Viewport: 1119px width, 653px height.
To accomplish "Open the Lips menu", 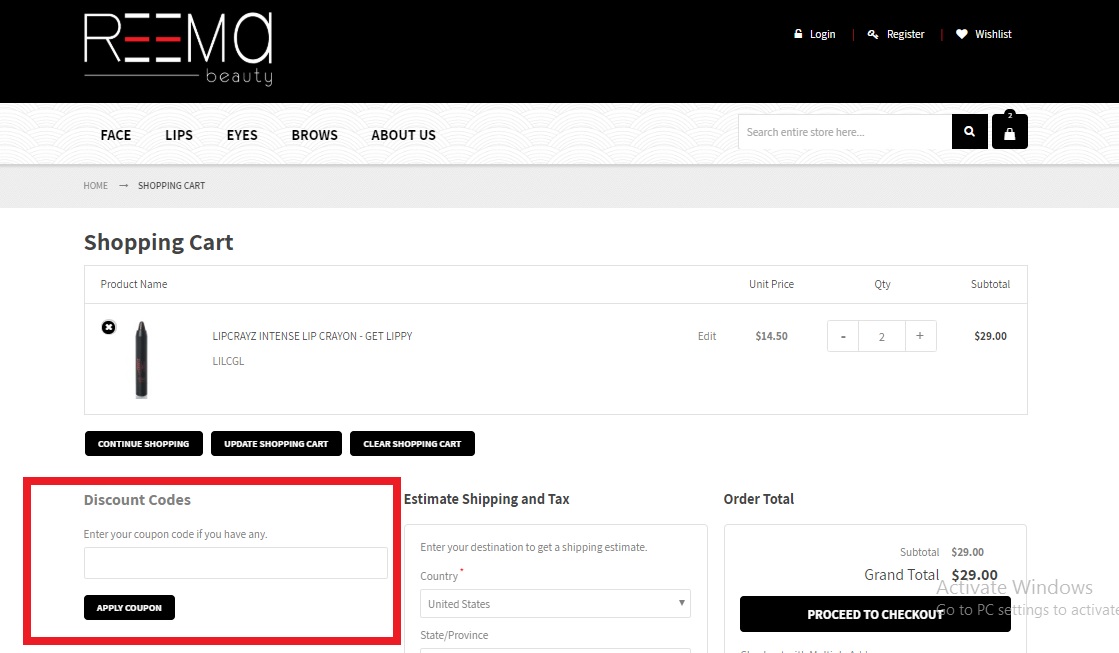I will (178, 135).
